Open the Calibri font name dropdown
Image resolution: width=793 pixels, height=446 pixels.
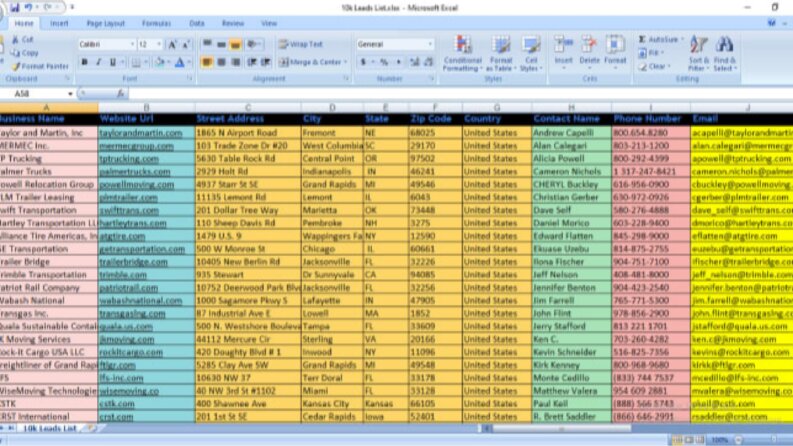133,44
